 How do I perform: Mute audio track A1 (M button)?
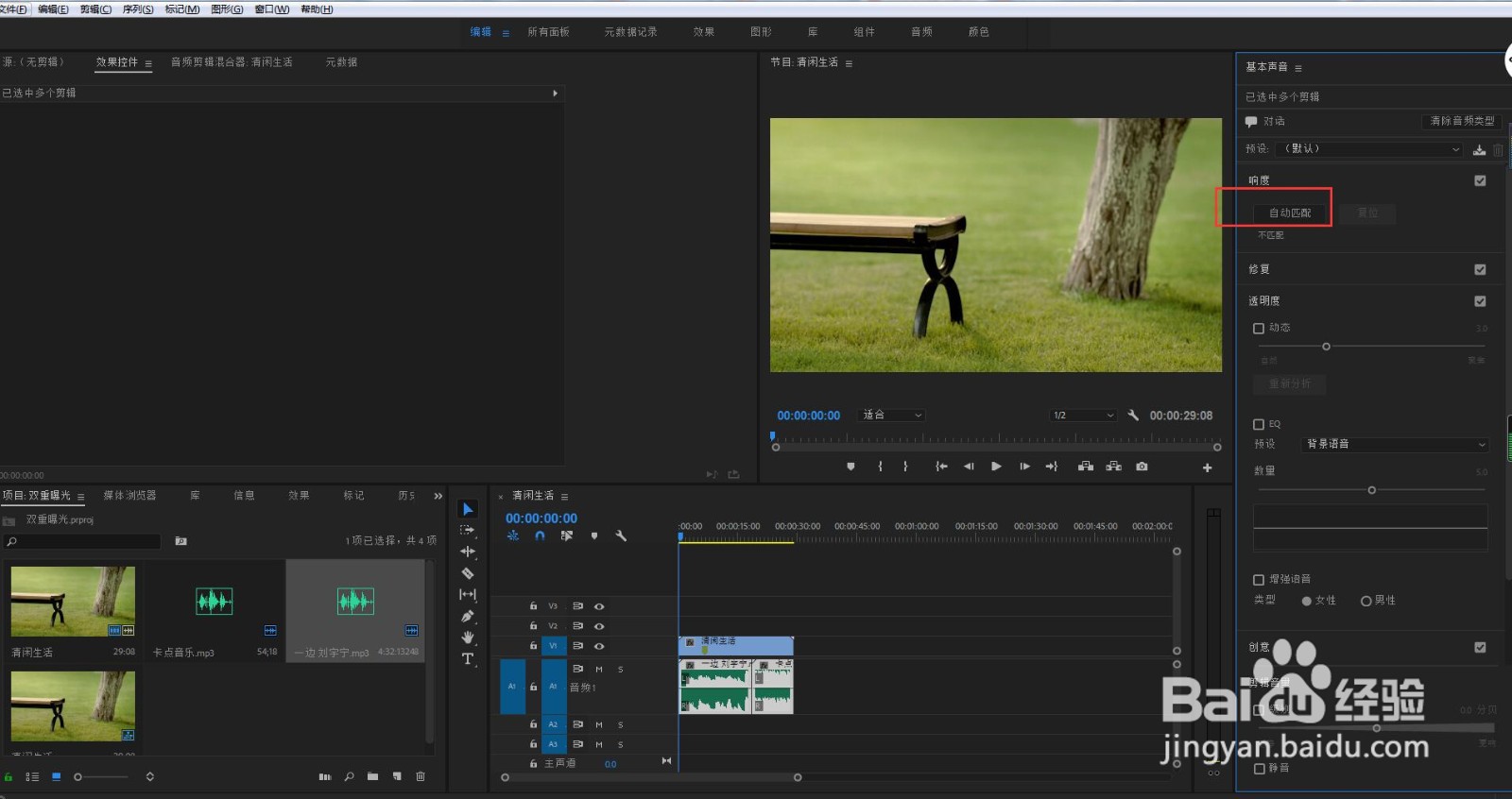[599, 669]
